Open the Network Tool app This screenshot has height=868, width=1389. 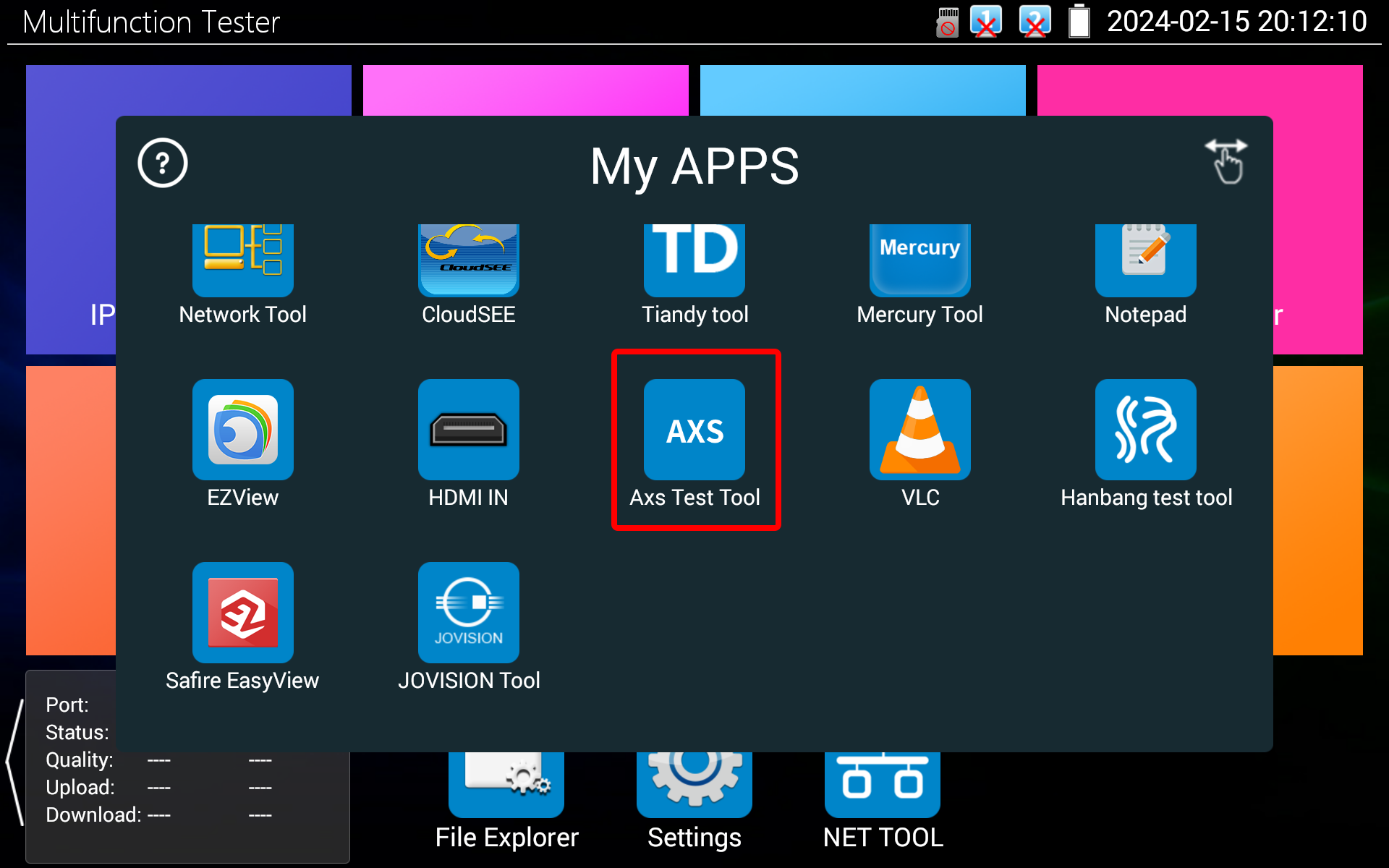point(242,262)
